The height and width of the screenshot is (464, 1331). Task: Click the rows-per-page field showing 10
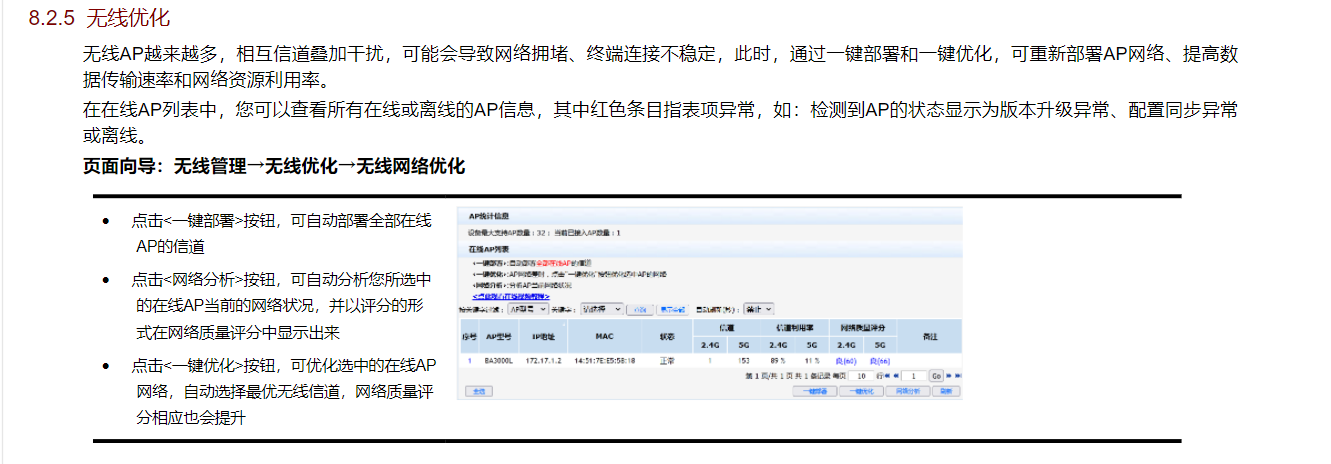pyautogui.click(x=861, y=376)
